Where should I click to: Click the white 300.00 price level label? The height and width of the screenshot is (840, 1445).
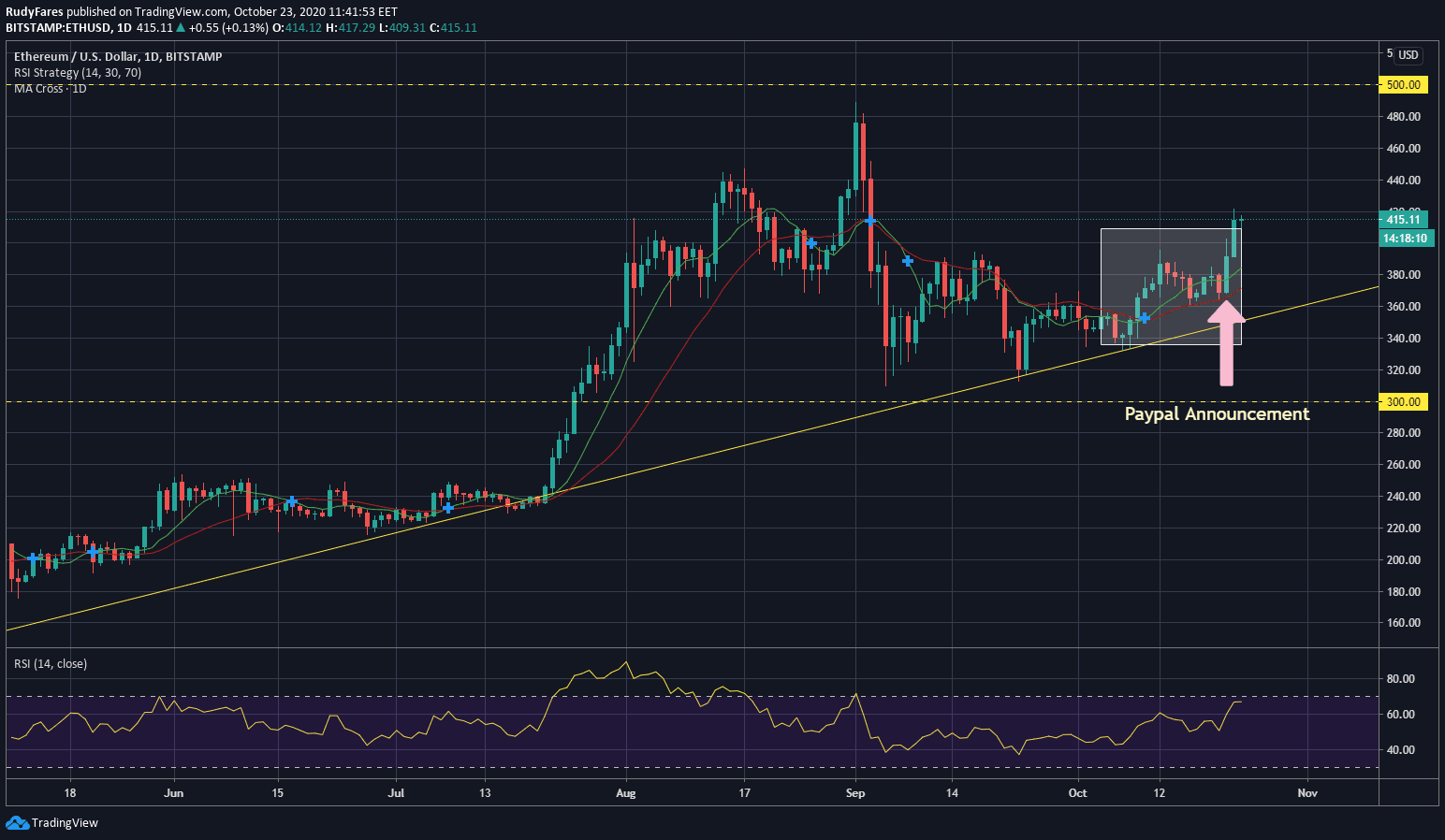coord(1403,402)
